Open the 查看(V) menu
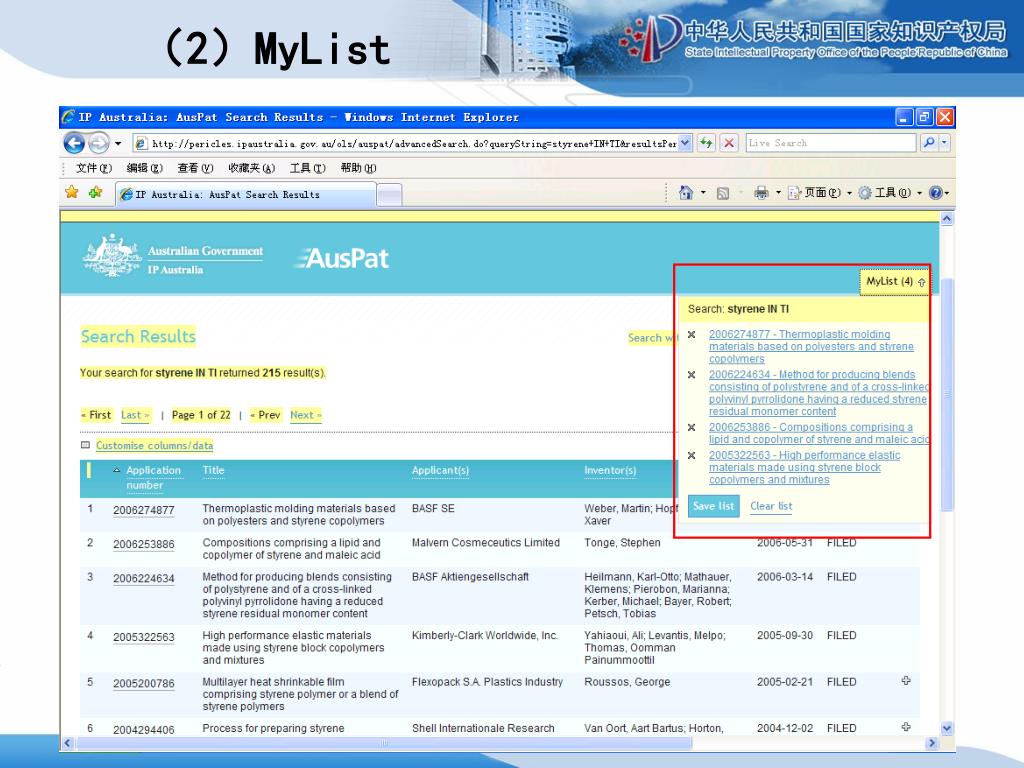This screenshot has width=1024, height=768. coord(195,168)
